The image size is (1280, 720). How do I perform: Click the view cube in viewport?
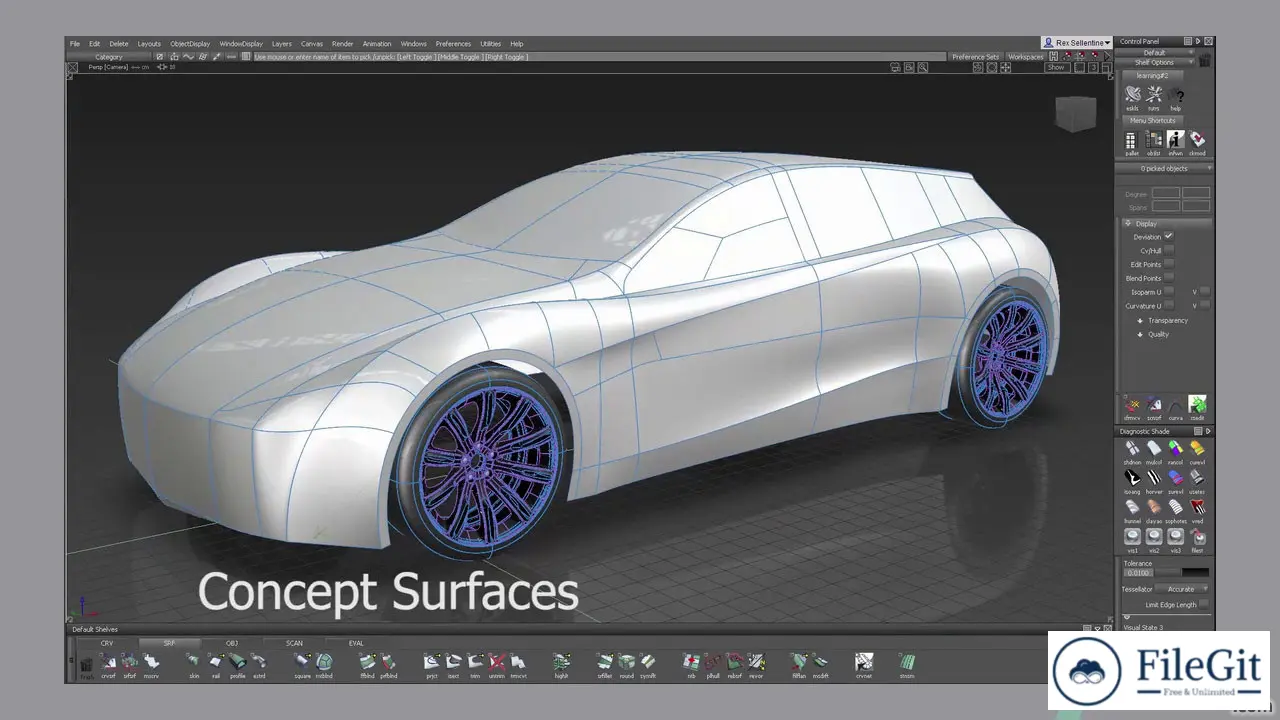point(1075,112)
